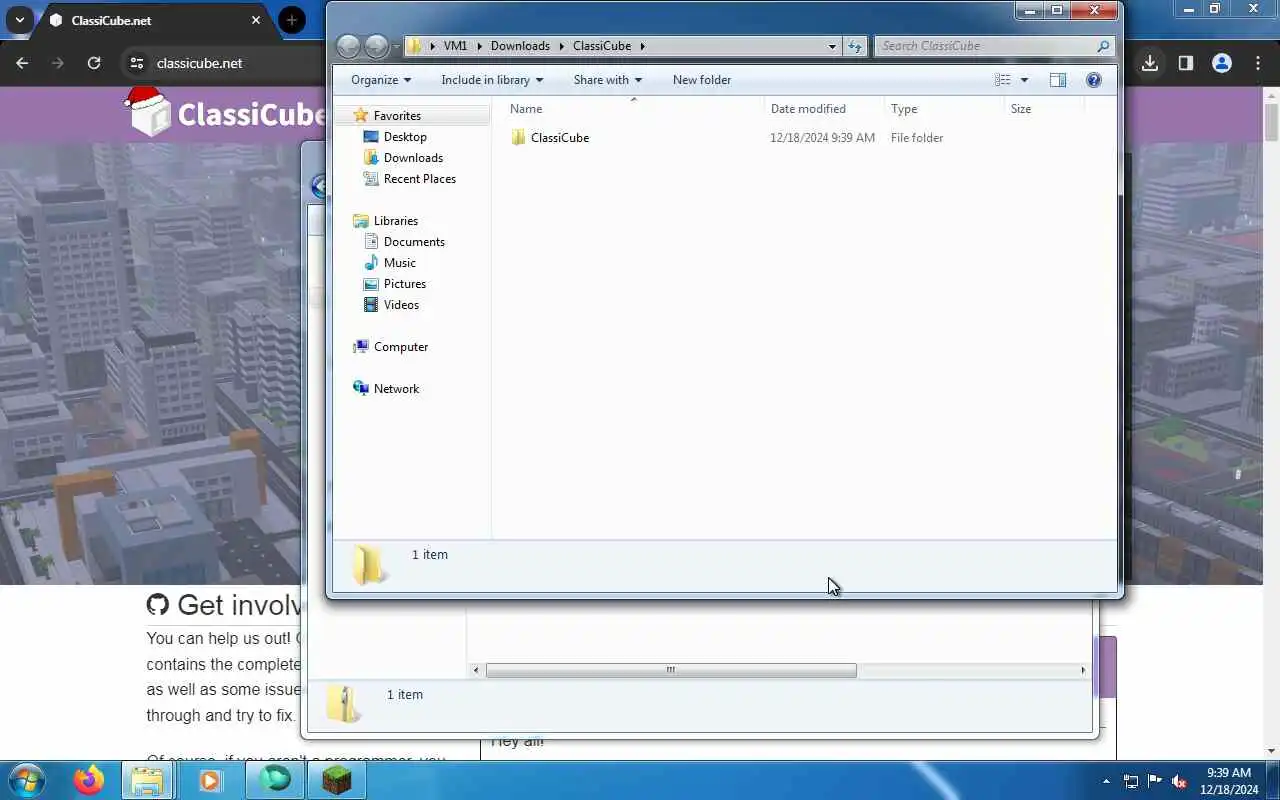
Task: Click the Action Center flag tray icon
Action: (x=1155, y=781)
